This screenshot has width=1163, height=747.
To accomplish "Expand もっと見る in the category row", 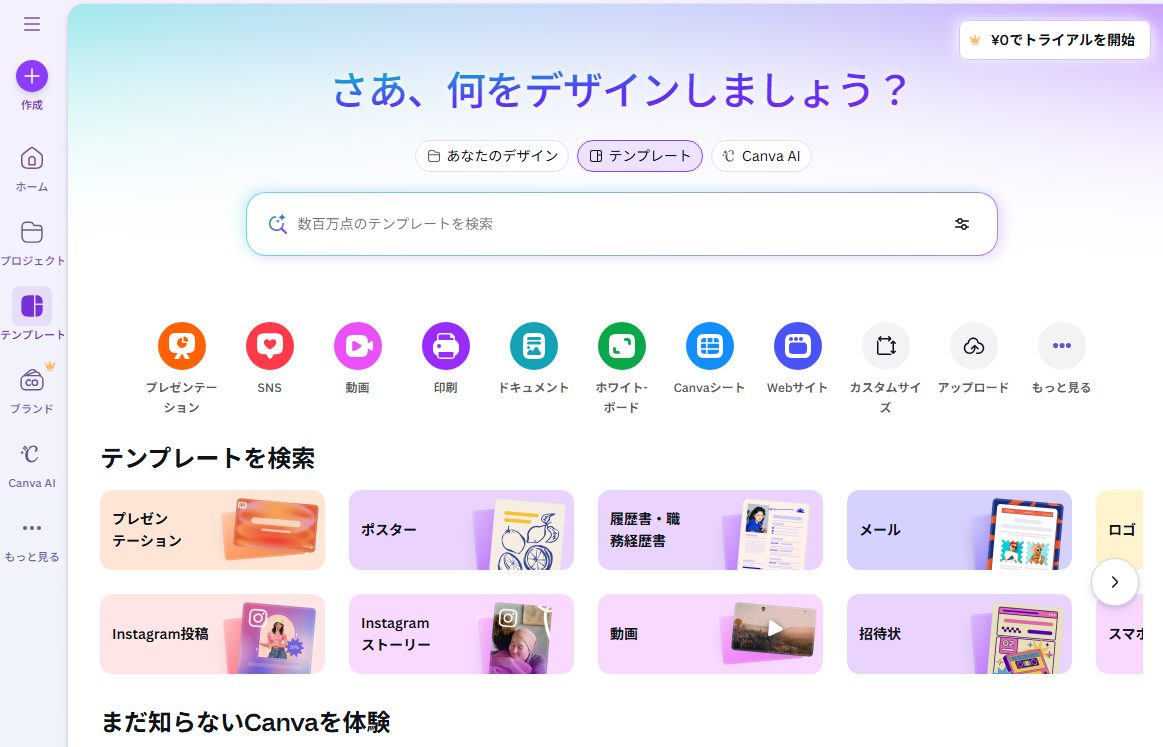I will (x=1061, y=346).
